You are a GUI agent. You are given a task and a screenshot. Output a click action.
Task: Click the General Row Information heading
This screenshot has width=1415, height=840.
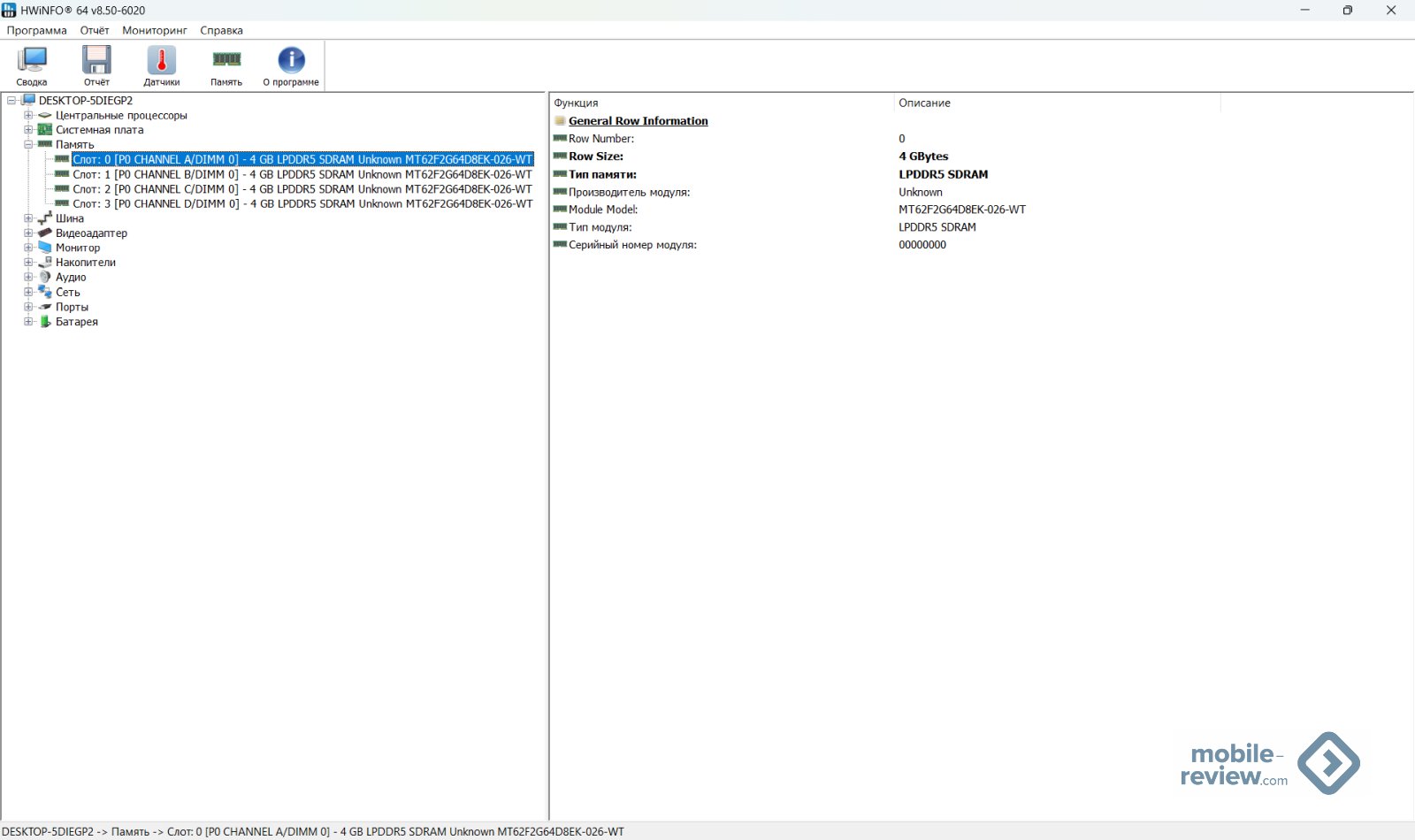[639, 121]
